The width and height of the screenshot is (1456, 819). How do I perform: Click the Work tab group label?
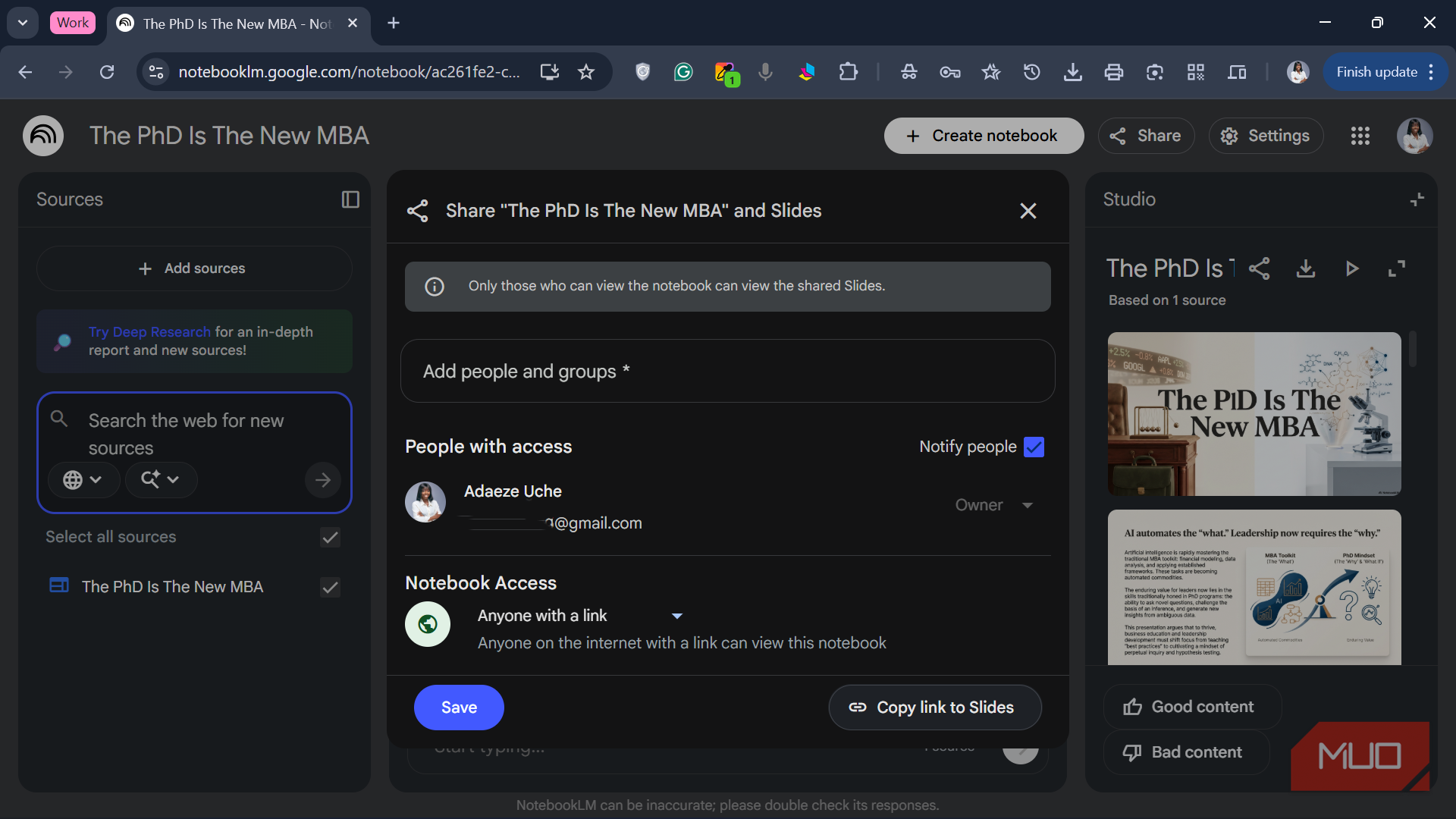point(73,23)
